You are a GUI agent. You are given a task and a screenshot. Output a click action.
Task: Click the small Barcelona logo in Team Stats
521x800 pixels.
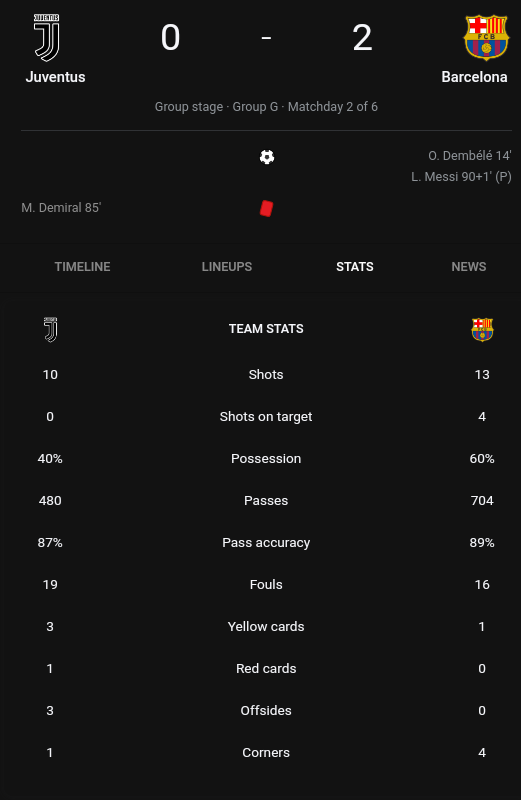coord(482,330)
